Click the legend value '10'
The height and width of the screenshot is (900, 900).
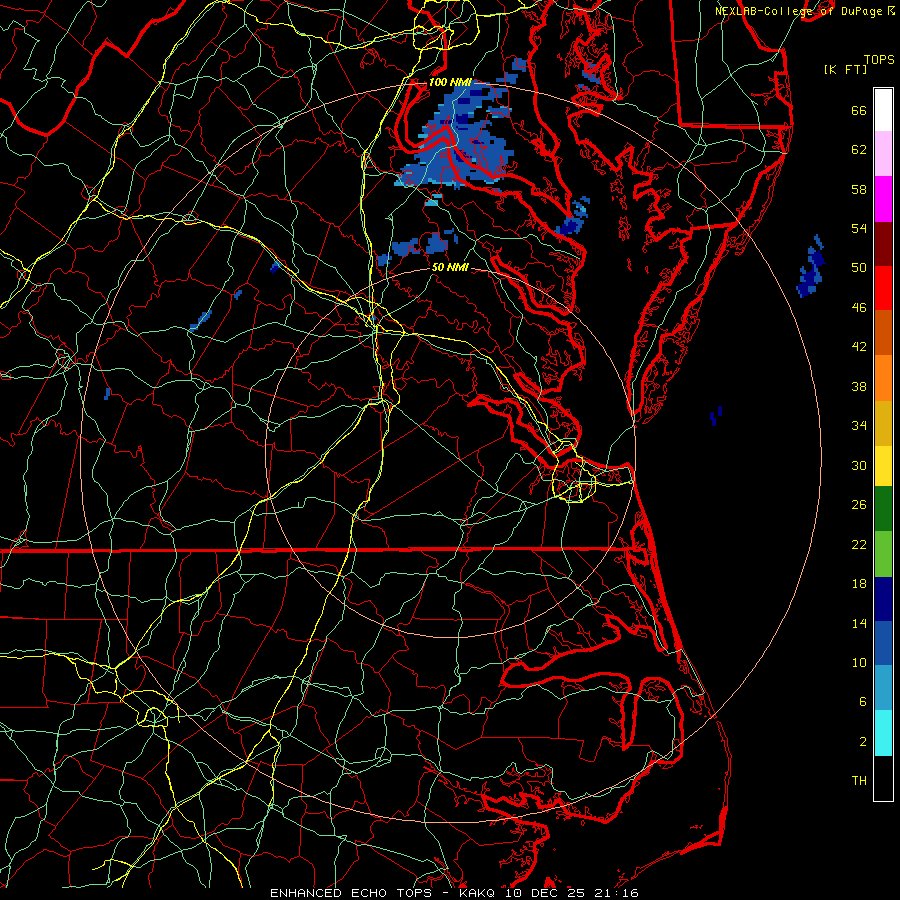pyautogui.click(x=859, y=663)
